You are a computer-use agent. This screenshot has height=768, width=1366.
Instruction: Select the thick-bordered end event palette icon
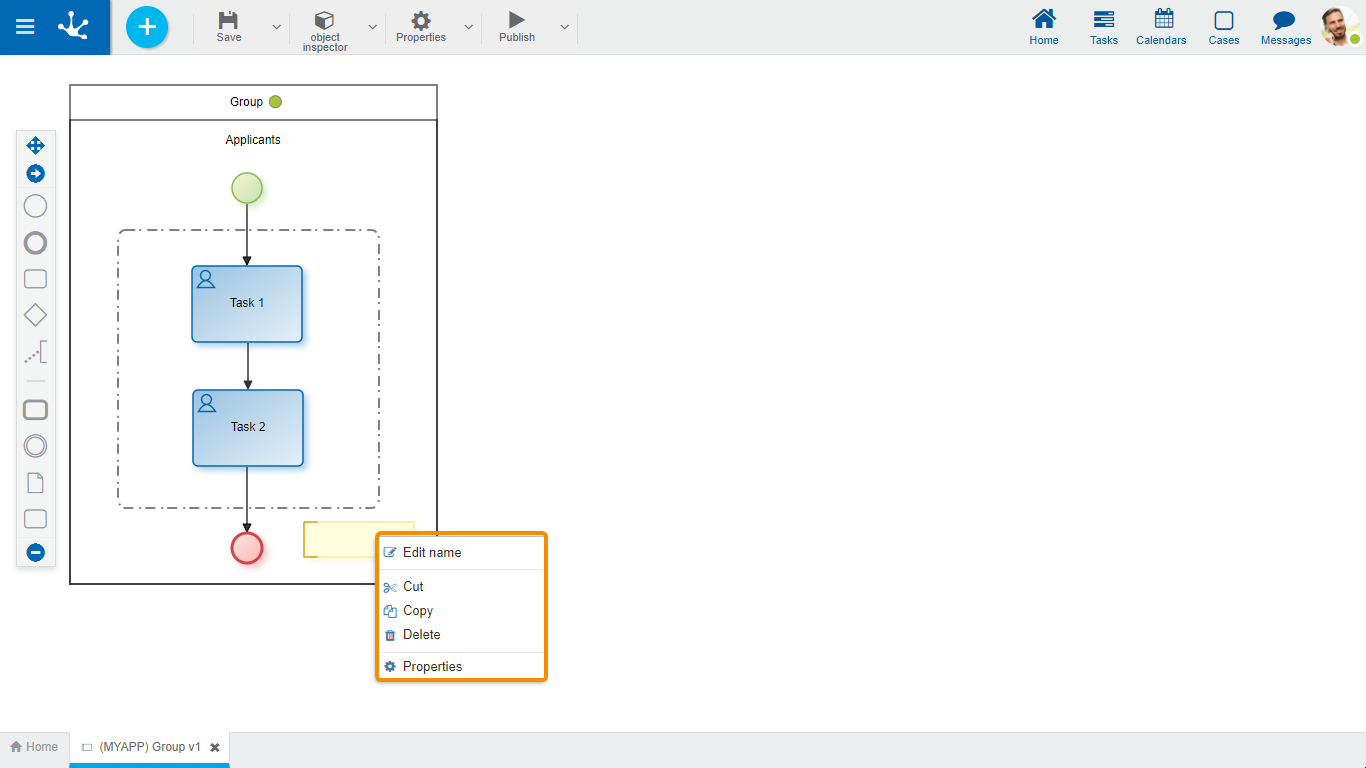(x=35, y=243)
